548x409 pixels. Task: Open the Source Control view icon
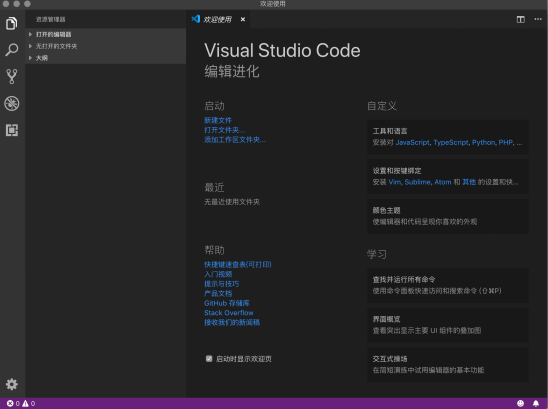(12, 76)
